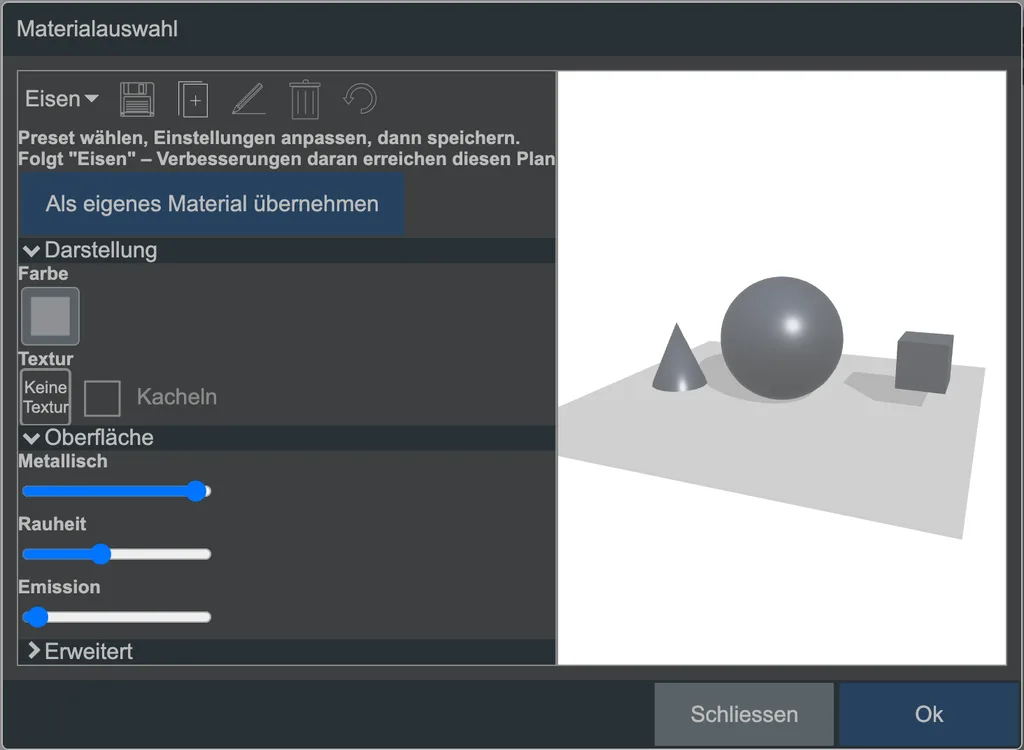Confirm with the Ok button
1024x750 pixels.
tap(929, 714)
